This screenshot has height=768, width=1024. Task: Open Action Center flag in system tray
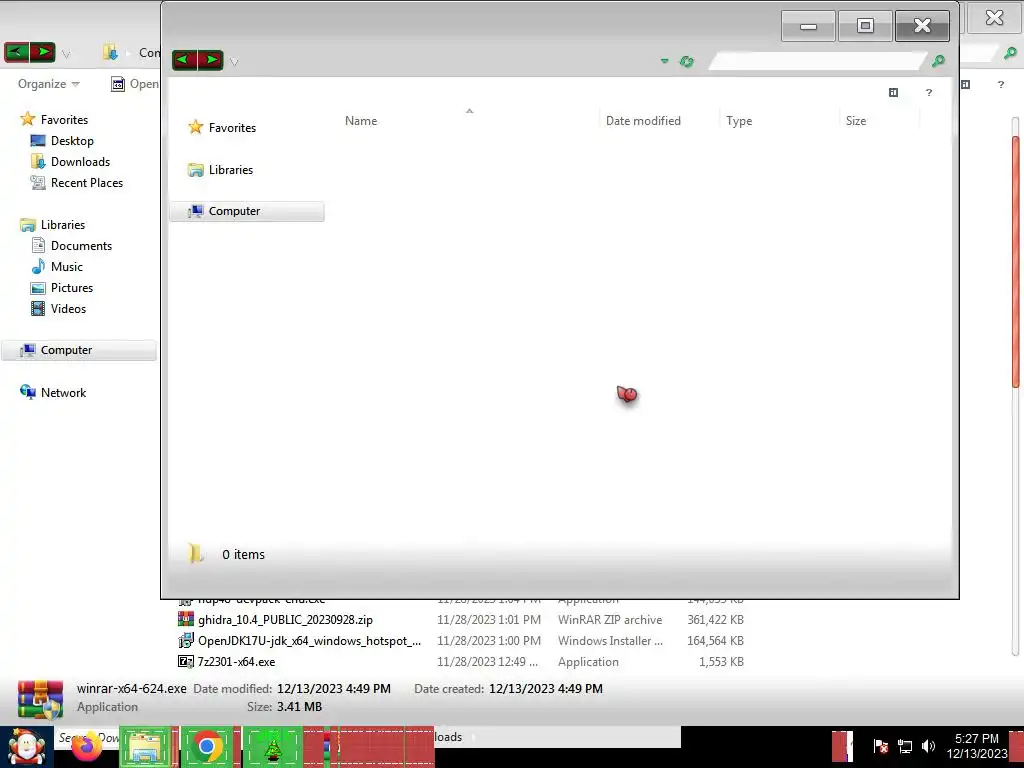pyautogui.click(x=880, y=746)
